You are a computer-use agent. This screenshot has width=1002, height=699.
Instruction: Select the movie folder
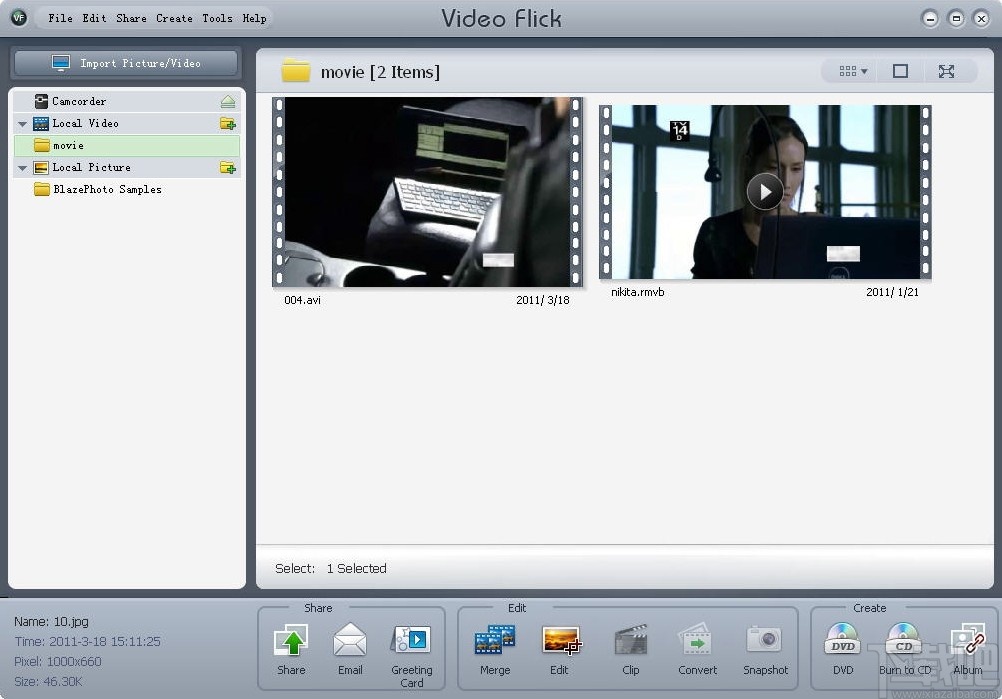coord(127,146)
